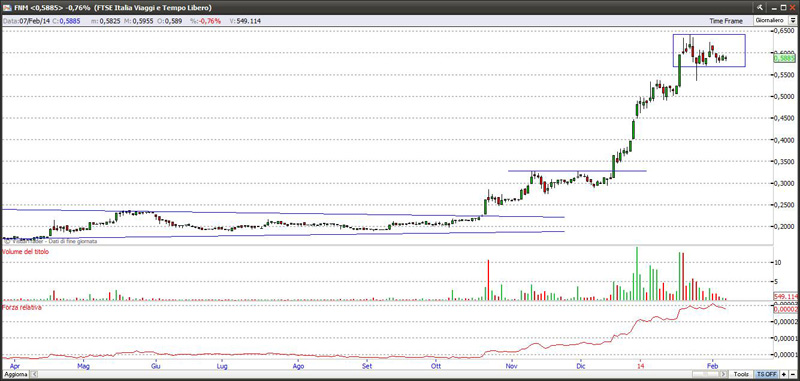The height and width of the screenshot is (381, 800).
Task: Click the green 0,5885 price tag
Action: point(784,59)
